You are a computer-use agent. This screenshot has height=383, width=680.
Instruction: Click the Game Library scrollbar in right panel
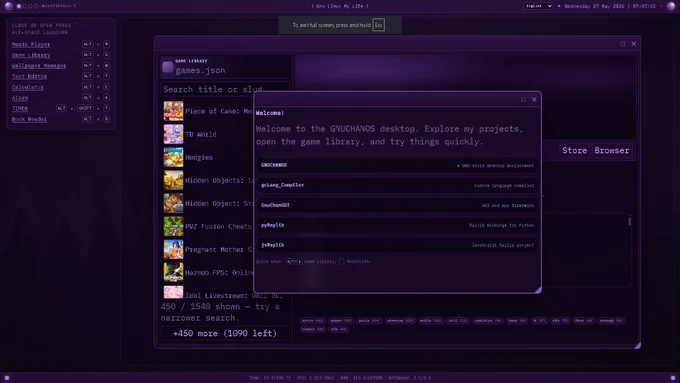(x=630, y=221)
